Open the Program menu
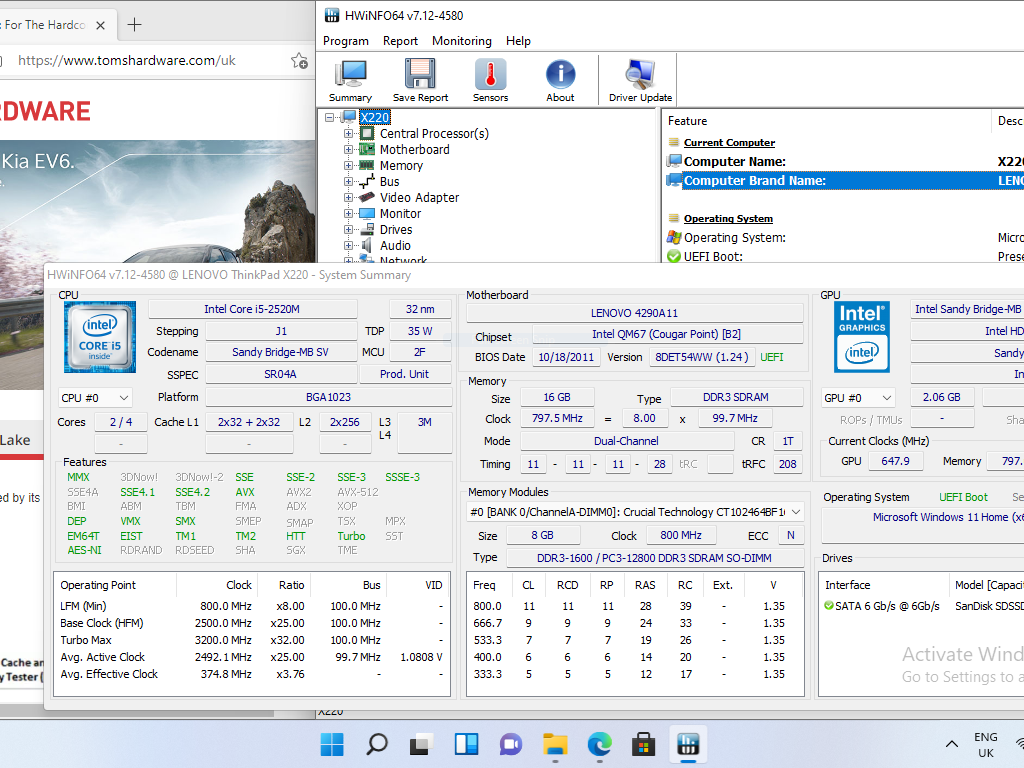The height and width of the screenshot is (768, 1024). coord(346,41)
